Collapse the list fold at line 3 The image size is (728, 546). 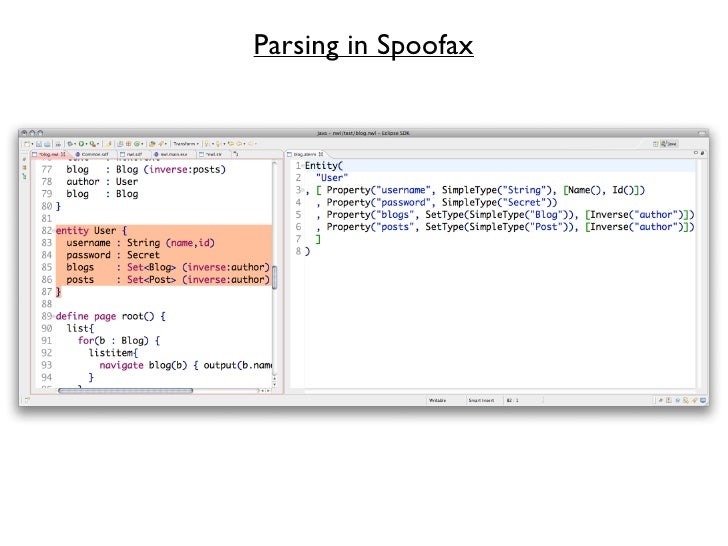tap(303, 190)
